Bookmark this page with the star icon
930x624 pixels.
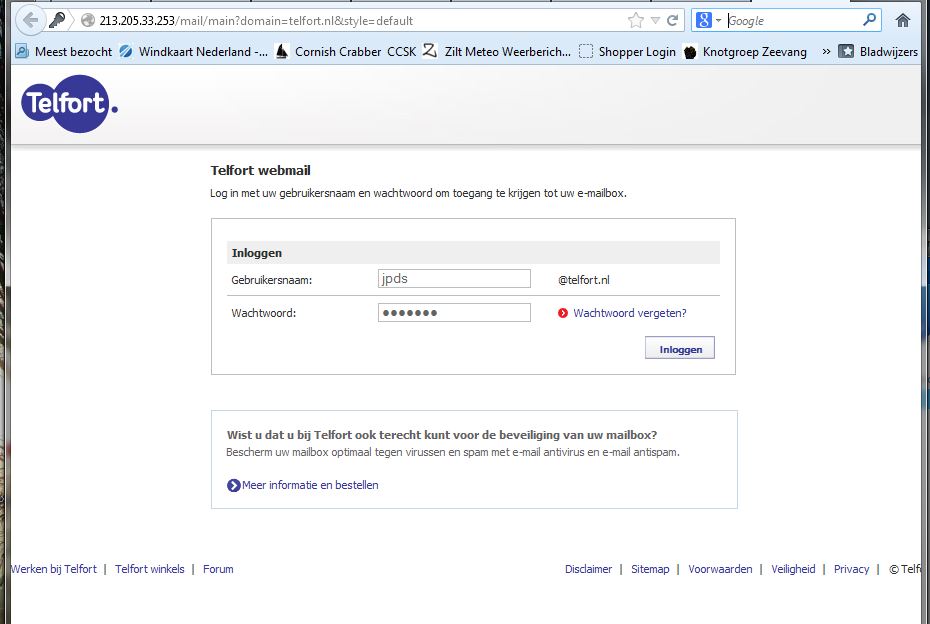636,21
